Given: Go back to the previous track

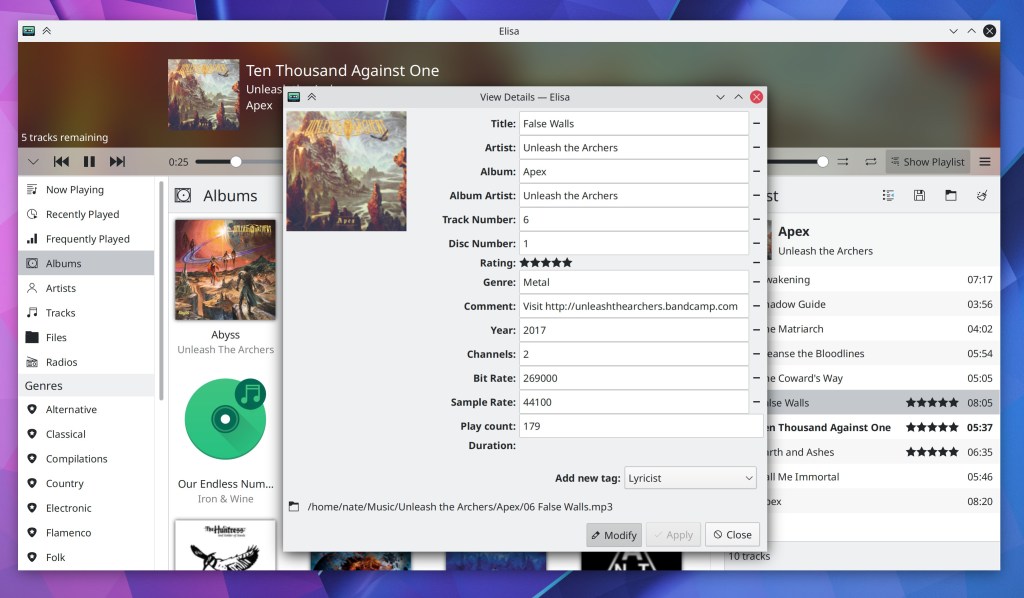Looking at the screenshot, I should tap(61, 162).
